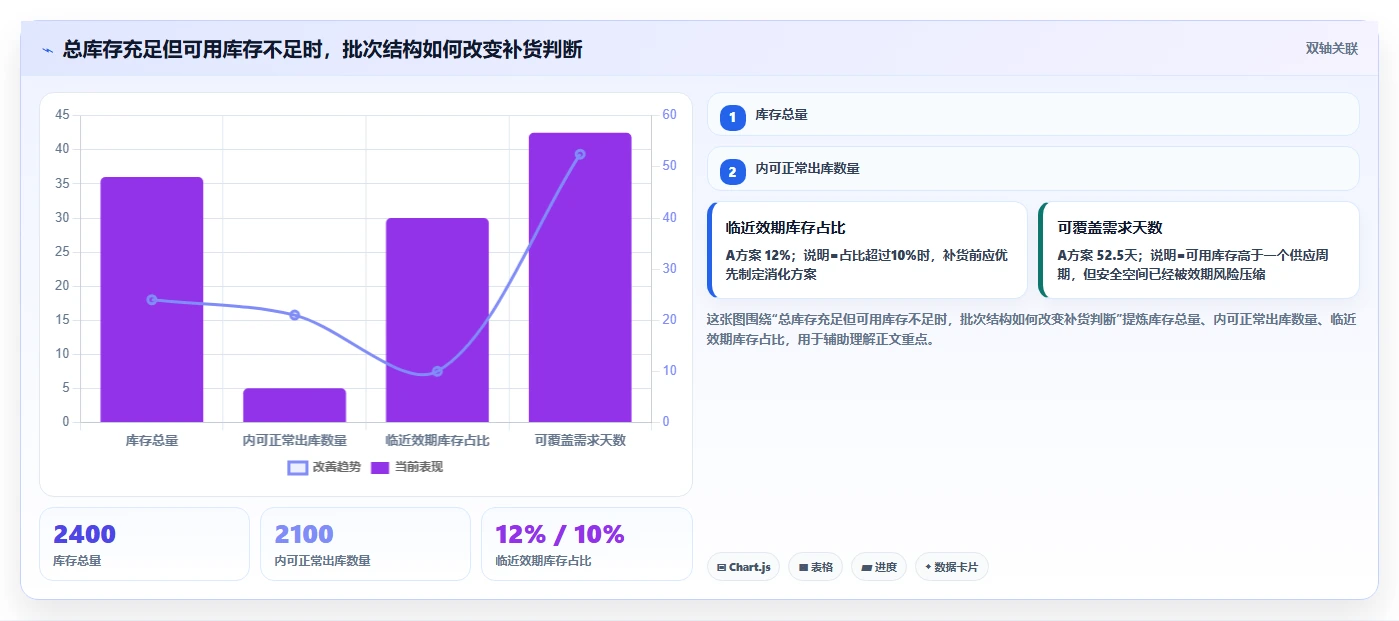The height and width of the screenshot is (621, 1399).
Task: Click the 临近效期库存占比 purple bar
Action: tap(437, 320)
